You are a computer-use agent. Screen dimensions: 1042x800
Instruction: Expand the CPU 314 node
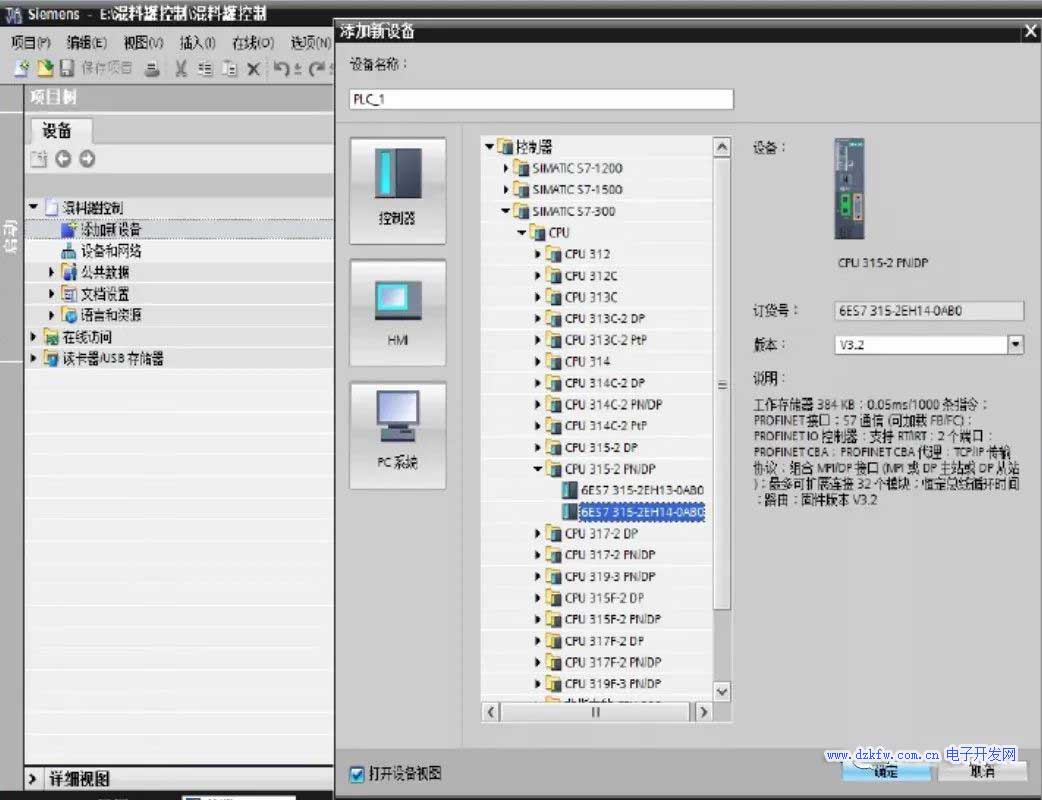tap(538, 361)
